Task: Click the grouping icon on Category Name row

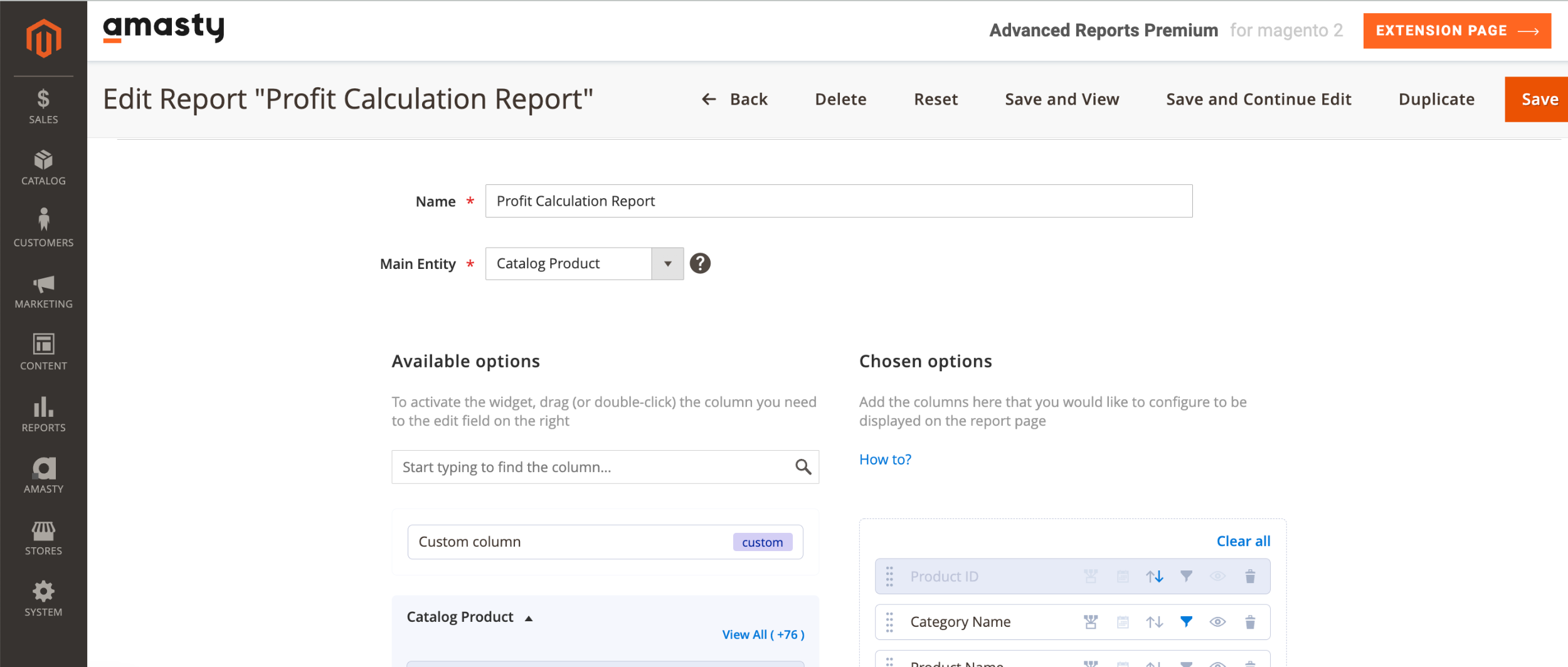Action: click(x=1091, y=621)
